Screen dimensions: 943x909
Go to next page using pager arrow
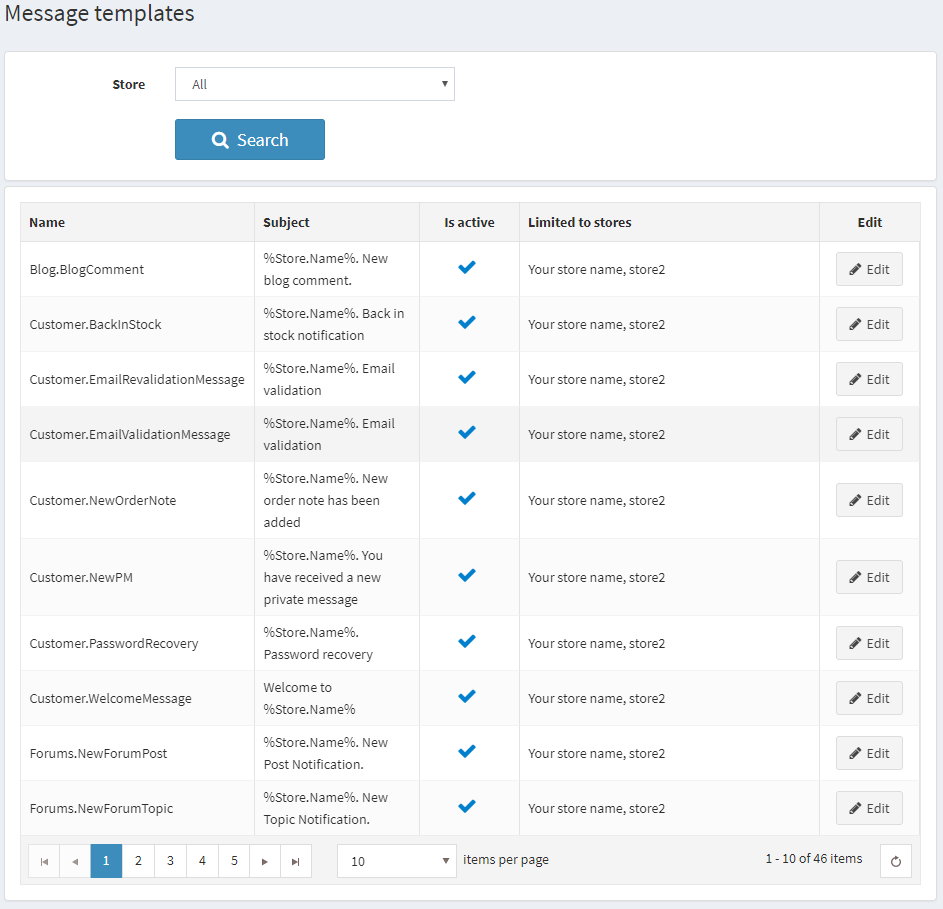(x=265, y=861)
